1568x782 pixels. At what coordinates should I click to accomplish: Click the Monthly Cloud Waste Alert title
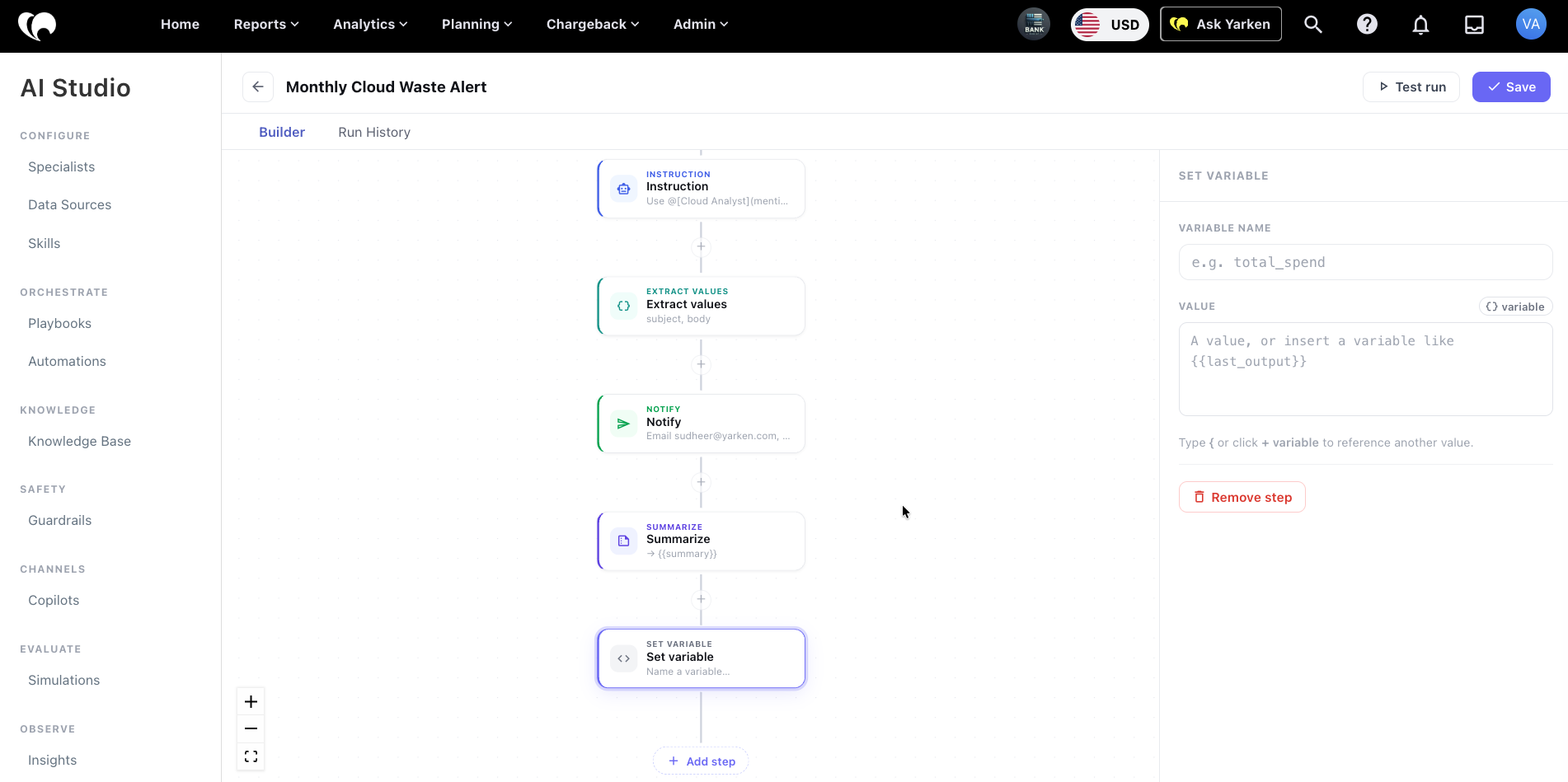[386, 87]
